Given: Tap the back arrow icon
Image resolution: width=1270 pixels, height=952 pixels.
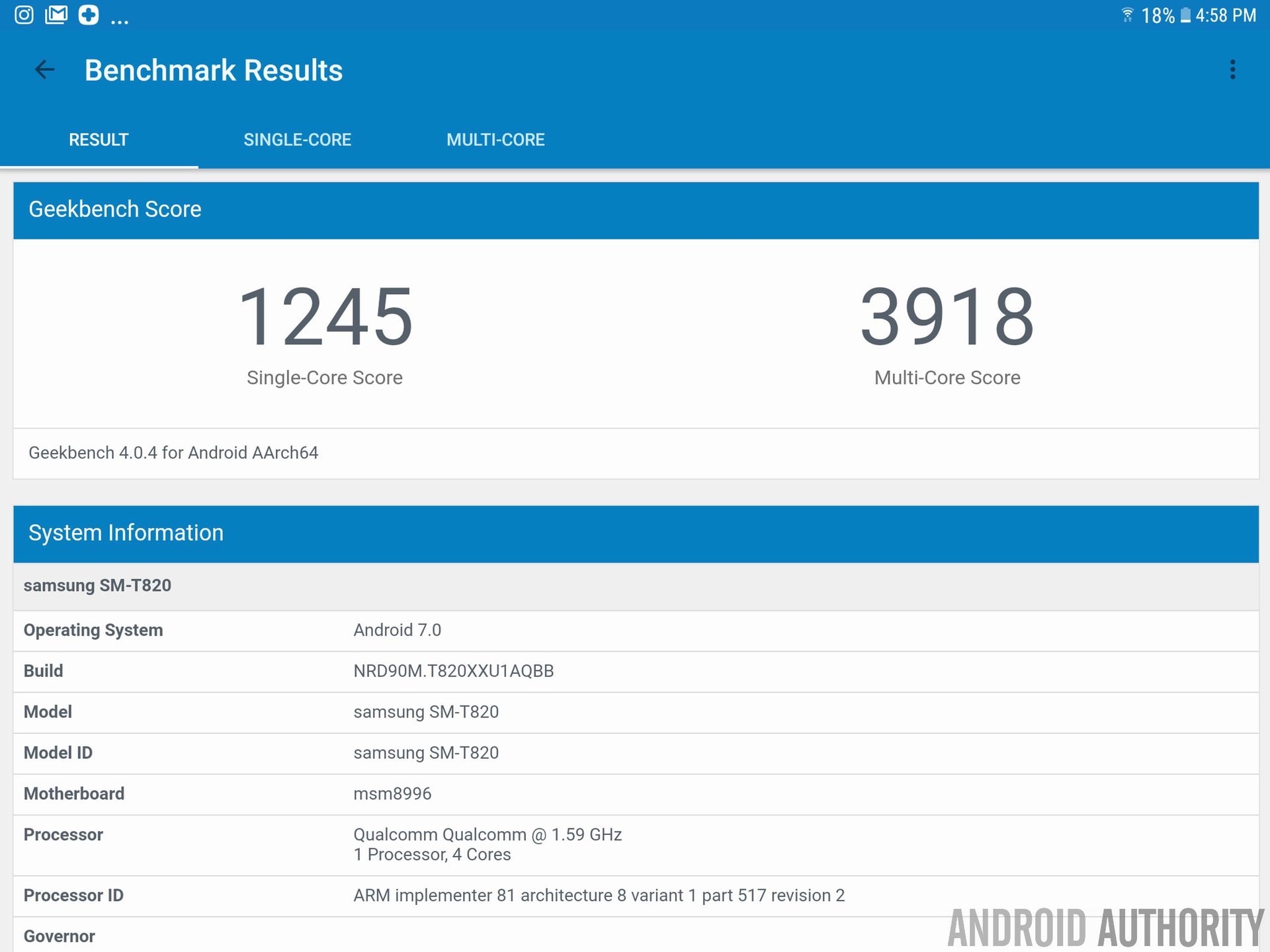Looking at the screenshot, I should [44, 69].
